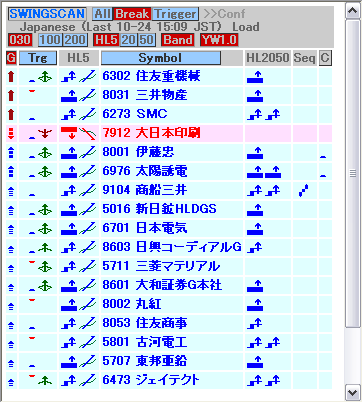This screenshot has width=363, height=403.
Task: Toggle the red G column header
Action: click(x=11, y=58)
